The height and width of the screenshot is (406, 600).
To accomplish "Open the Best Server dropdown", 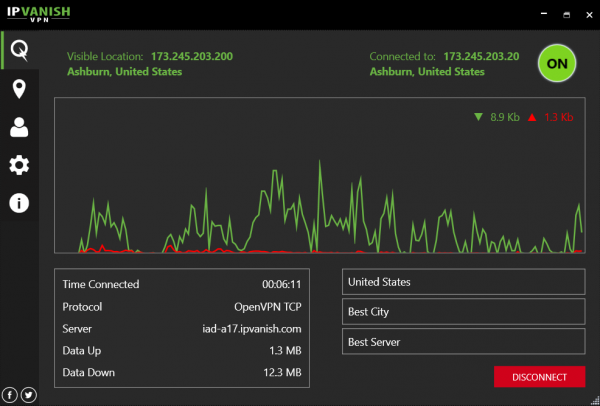I will tap(463, 342).
